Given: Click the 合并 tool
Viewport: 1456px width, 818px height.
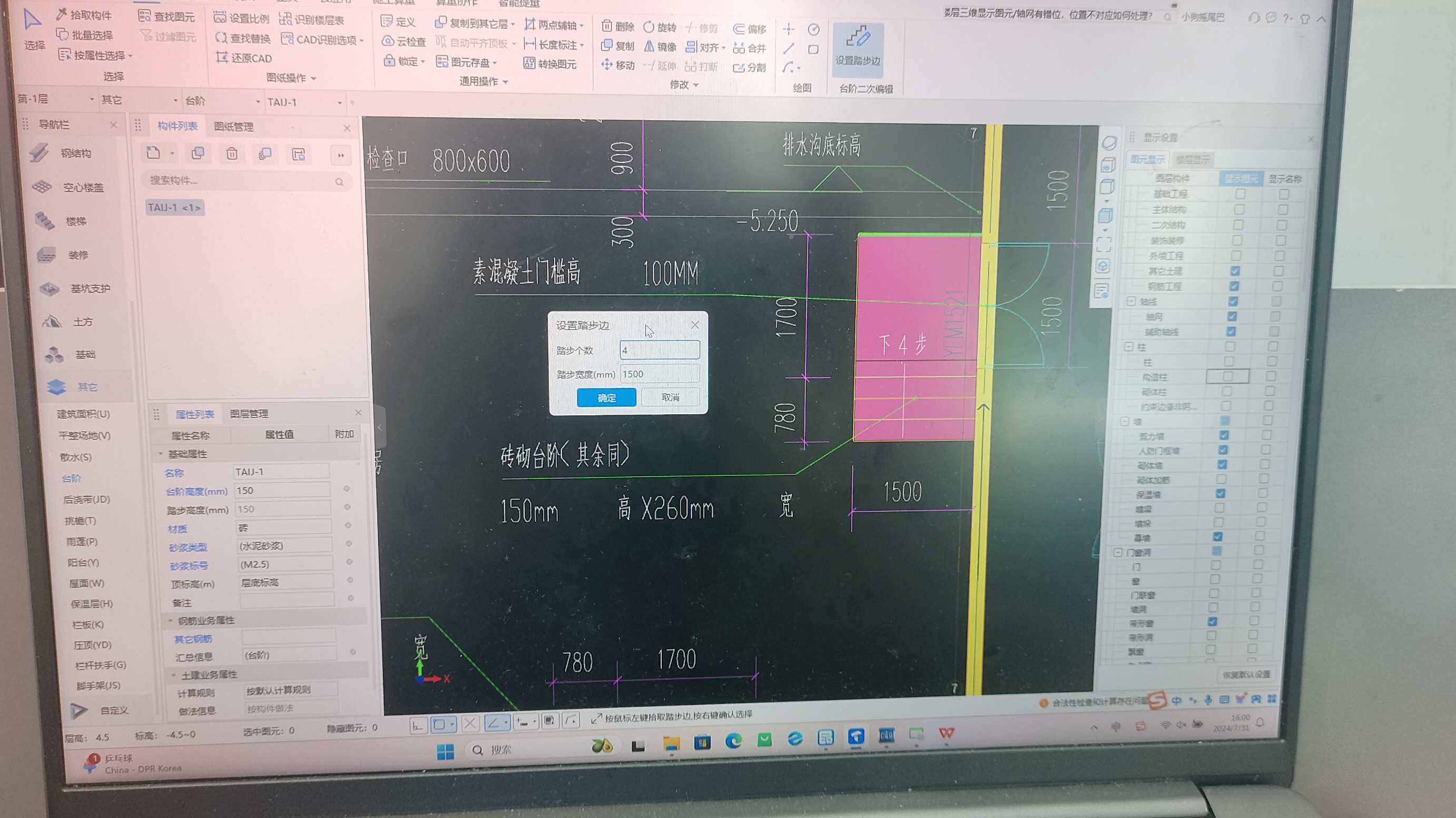Looking at the screenshot, I should 750,48.
